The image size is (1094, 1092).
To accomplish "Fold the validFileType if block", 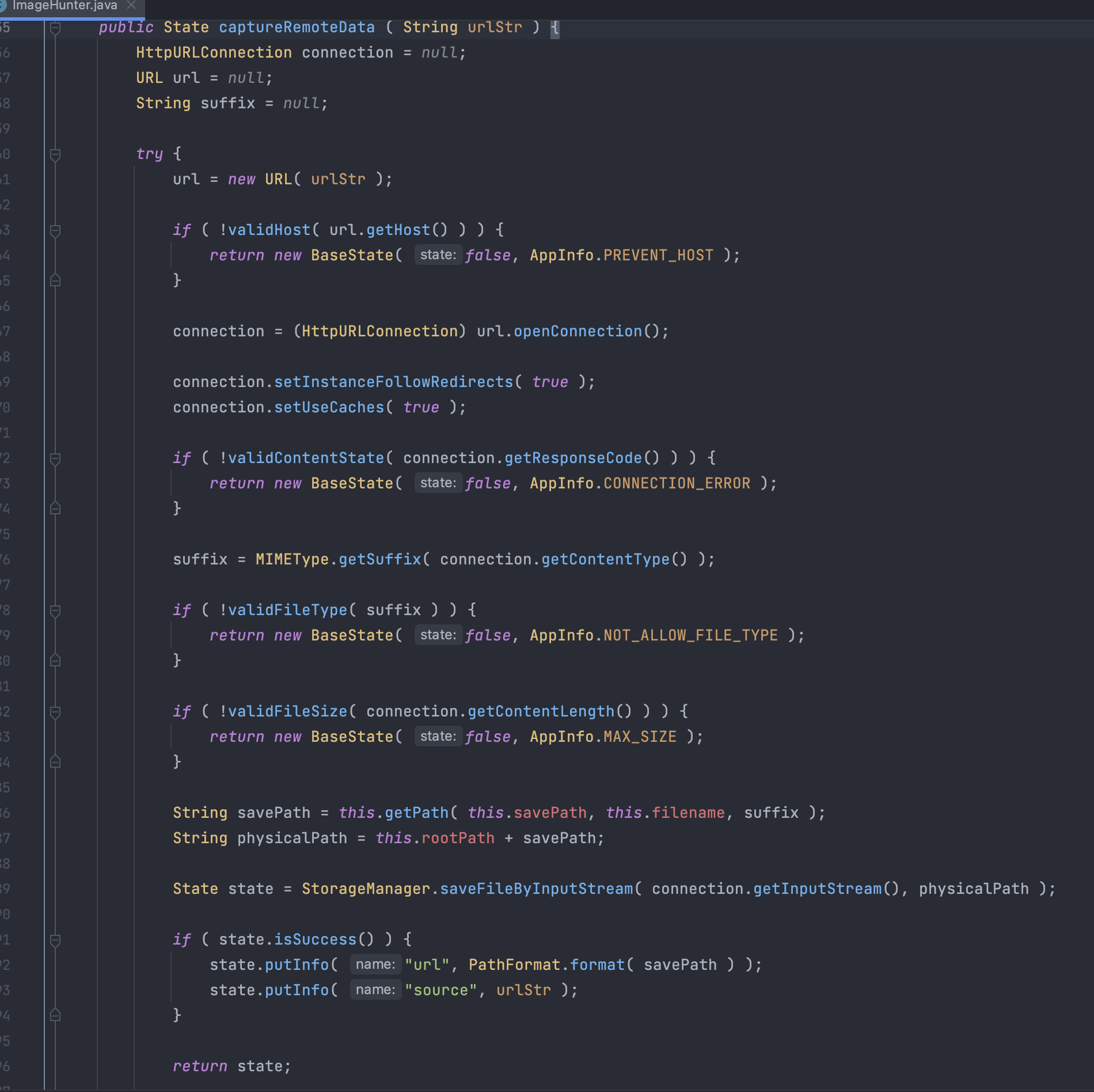I will coord(55,611).
